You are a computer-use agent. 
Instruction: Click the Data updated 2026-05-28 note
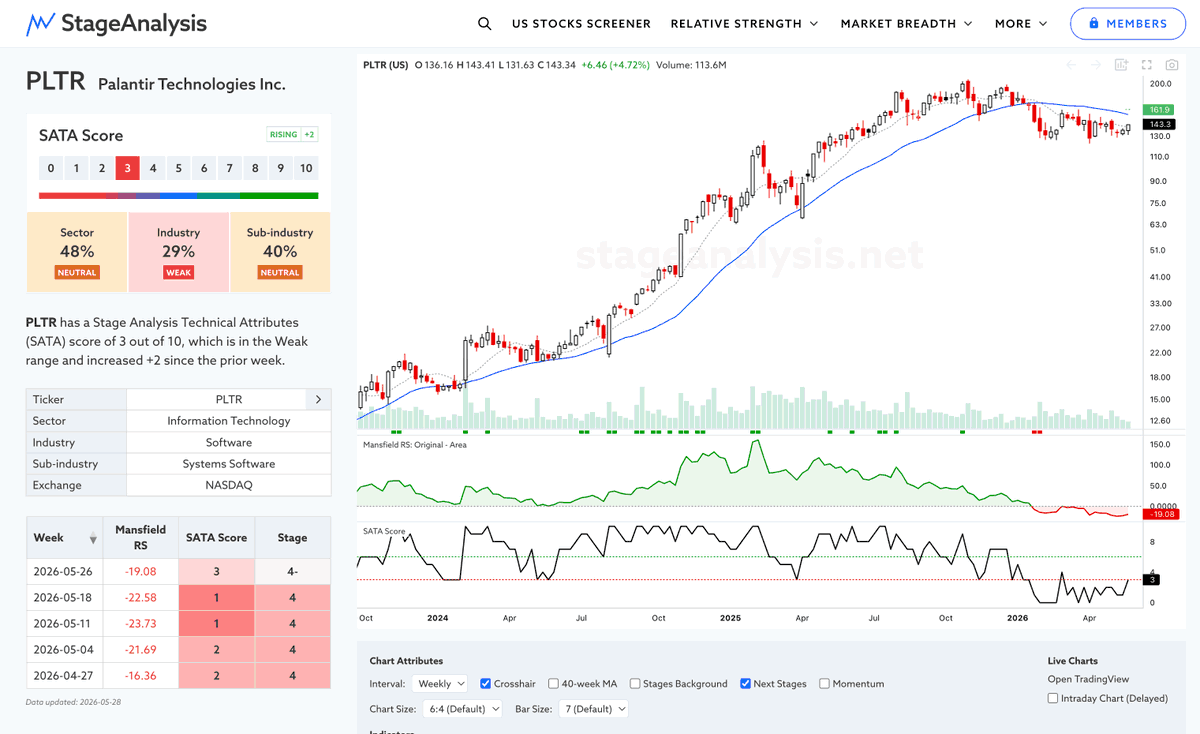tap(74, 702)
